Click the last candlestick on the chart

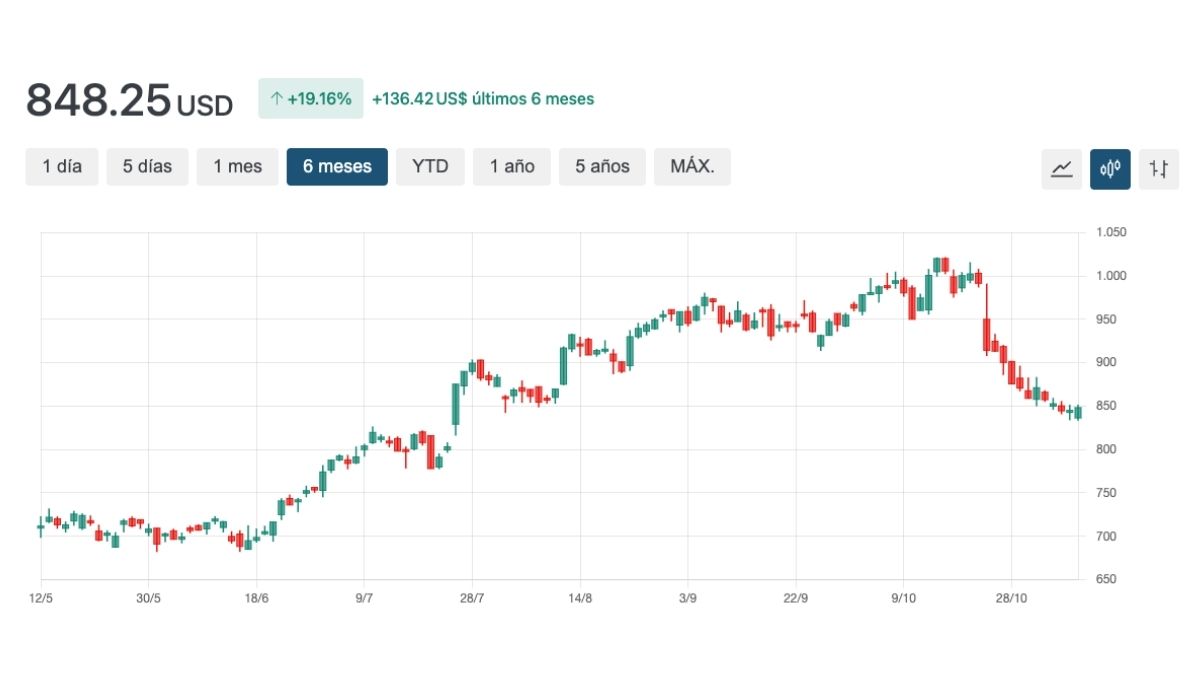click(1078, 412)
